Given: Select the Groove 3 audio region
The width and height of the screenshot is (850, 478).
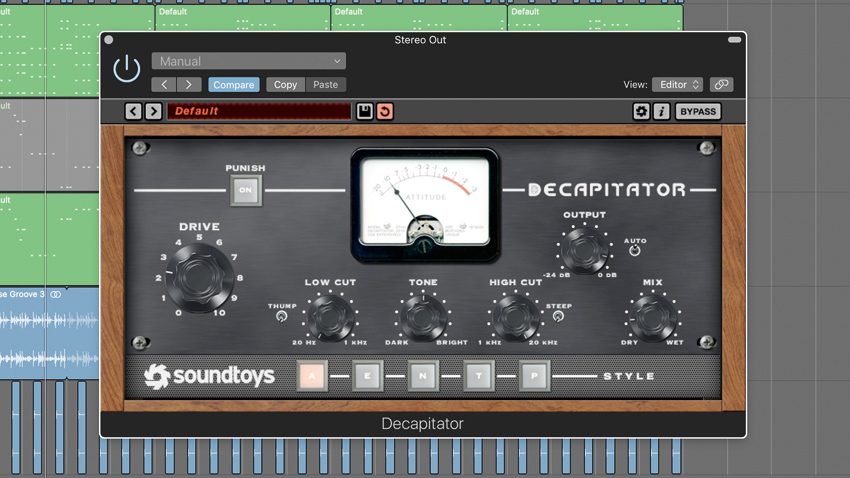Looking at the screenshot, I should [49, 334].
